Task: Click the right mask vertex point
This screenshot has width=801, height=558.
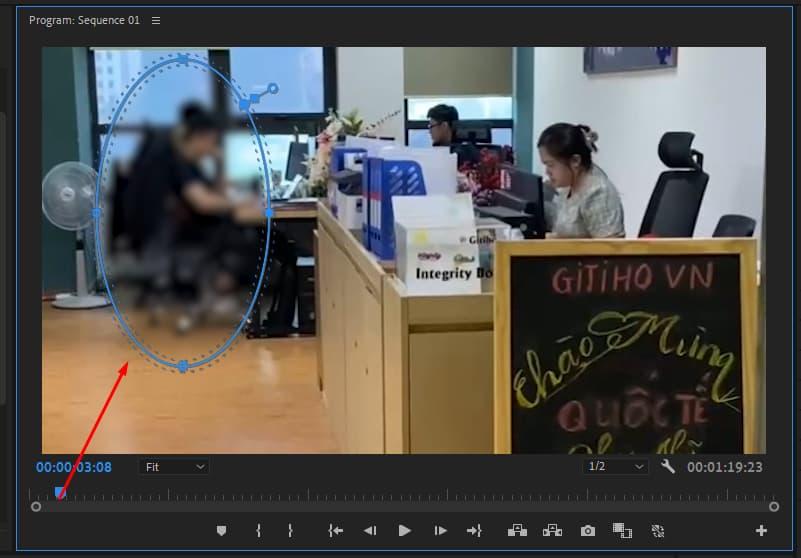Action: tap(269, 213)
